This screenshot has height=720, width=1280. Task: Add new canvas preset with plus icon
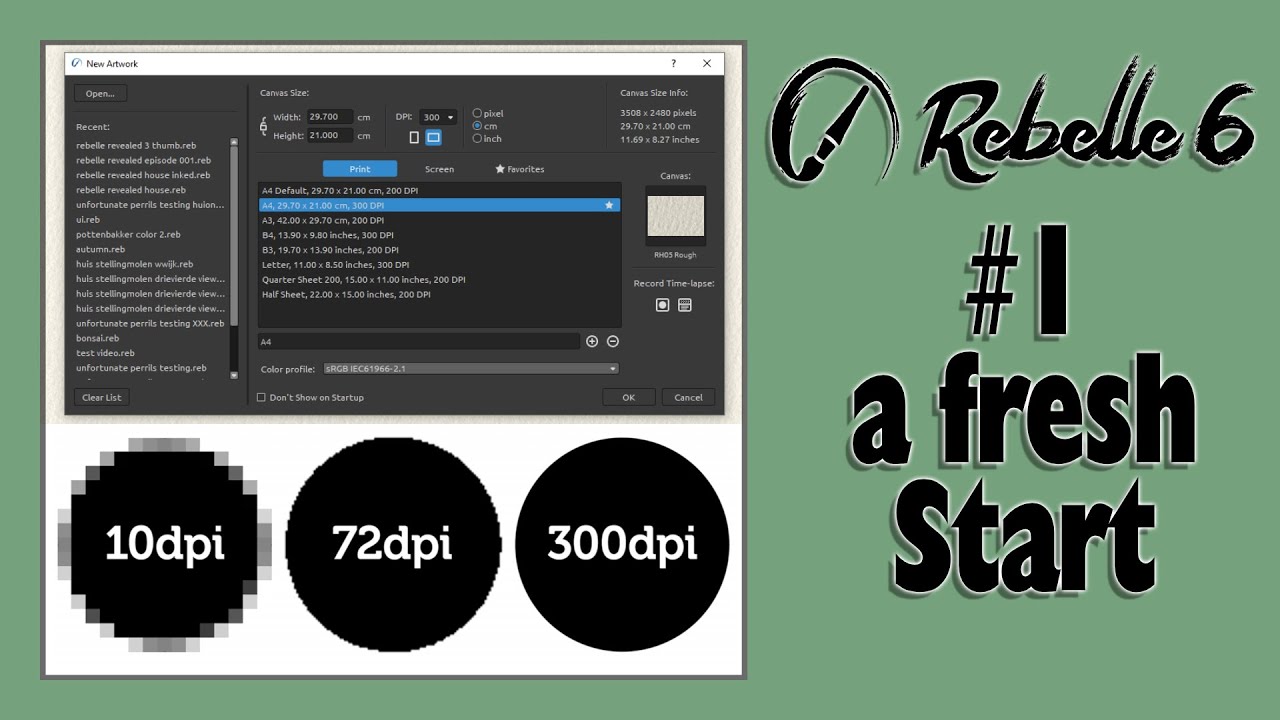[592, 341]
